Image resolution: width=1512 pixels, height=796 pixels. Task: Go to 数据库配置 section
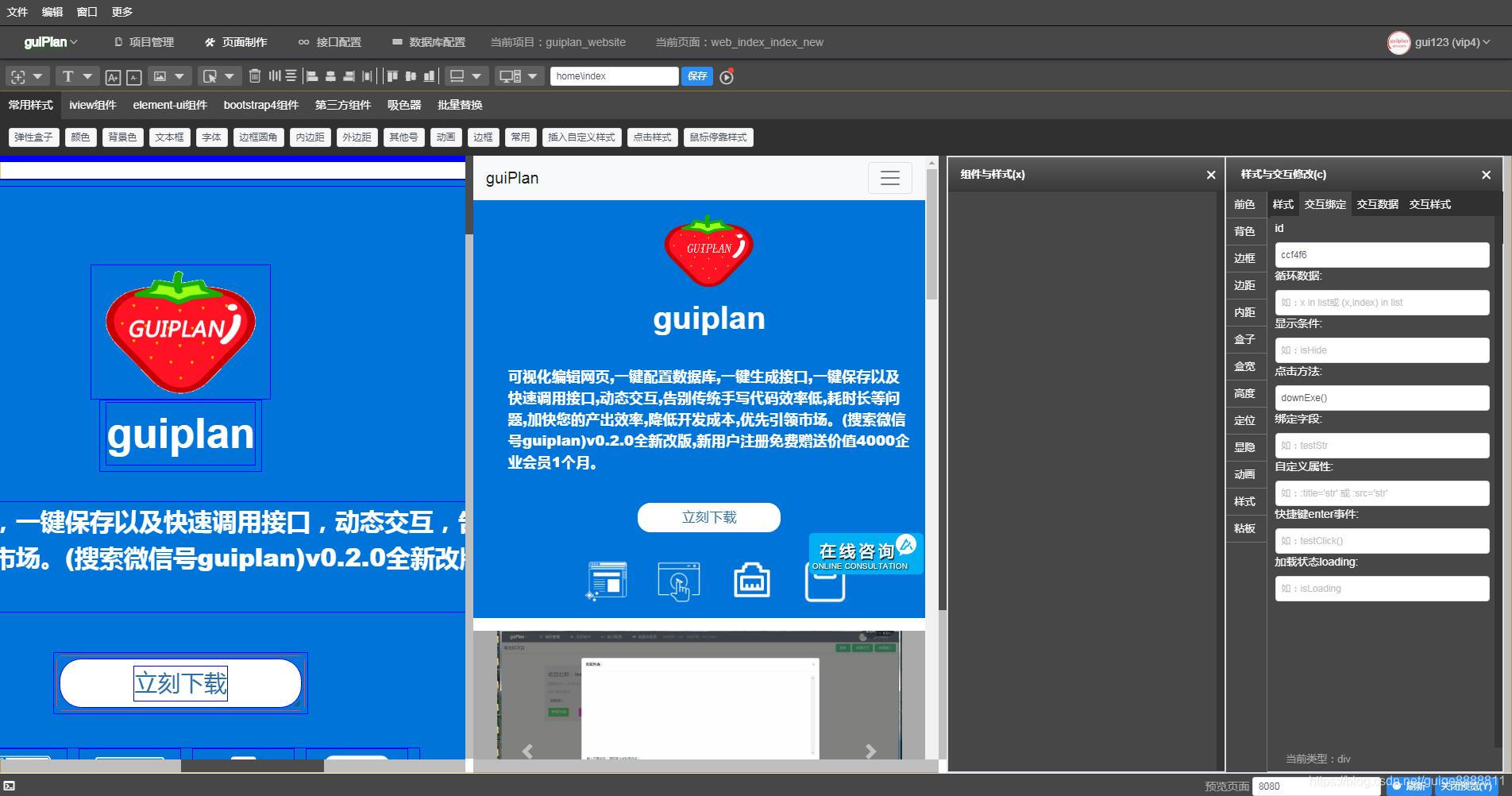[x=429, y=42]
